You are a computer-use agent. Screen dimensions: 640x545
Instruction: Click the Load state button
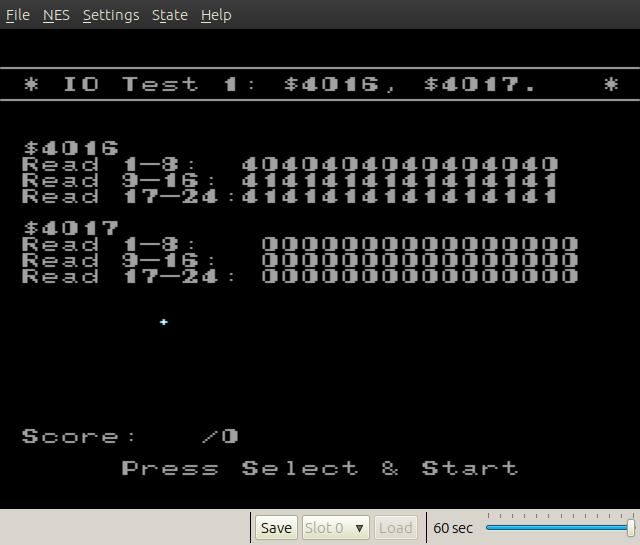tap(395, 528)
